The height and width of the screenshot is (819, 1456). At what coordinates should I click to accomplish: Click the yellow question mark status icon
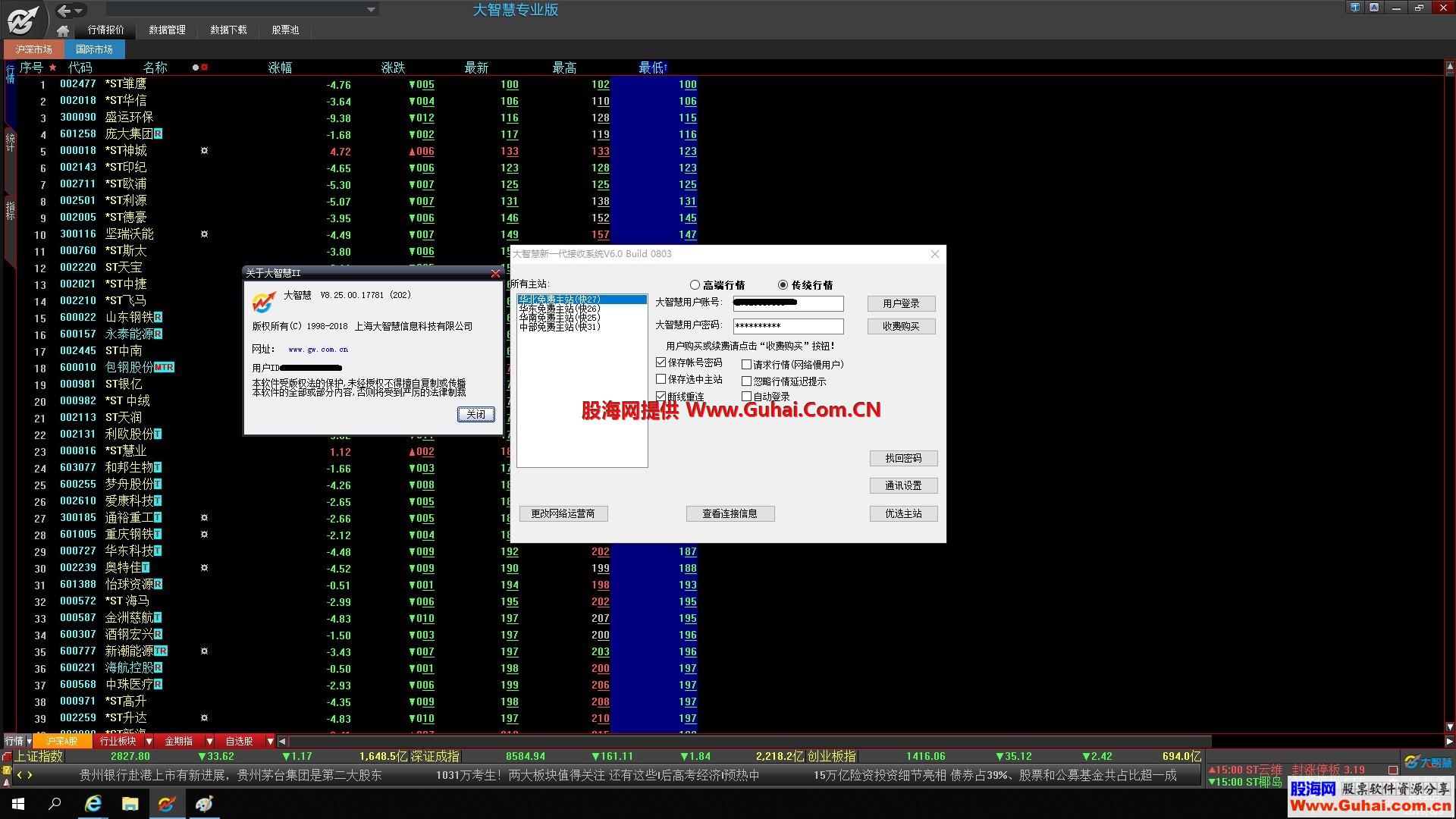click(x=7, y=770)
